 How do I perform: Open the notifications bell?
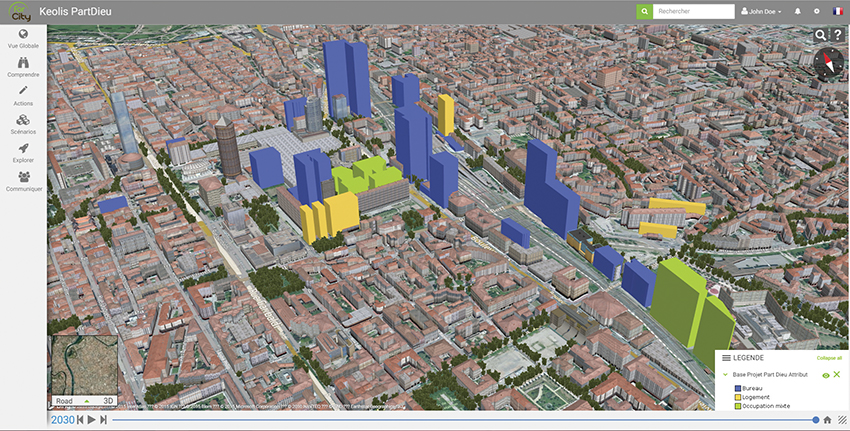[797, 11]
